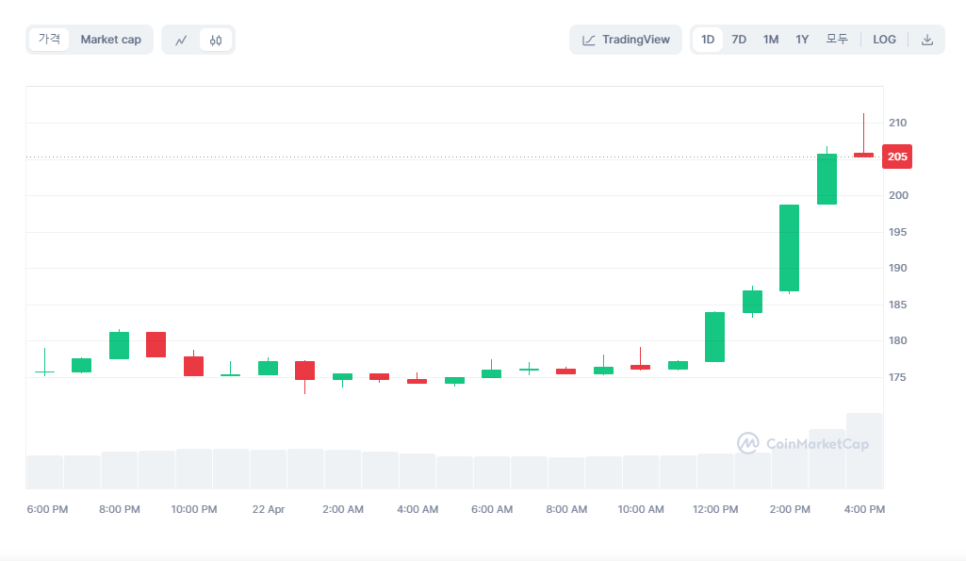Select 1D time range
Viewport: 966px width, 561px height.
pos(707,40)
